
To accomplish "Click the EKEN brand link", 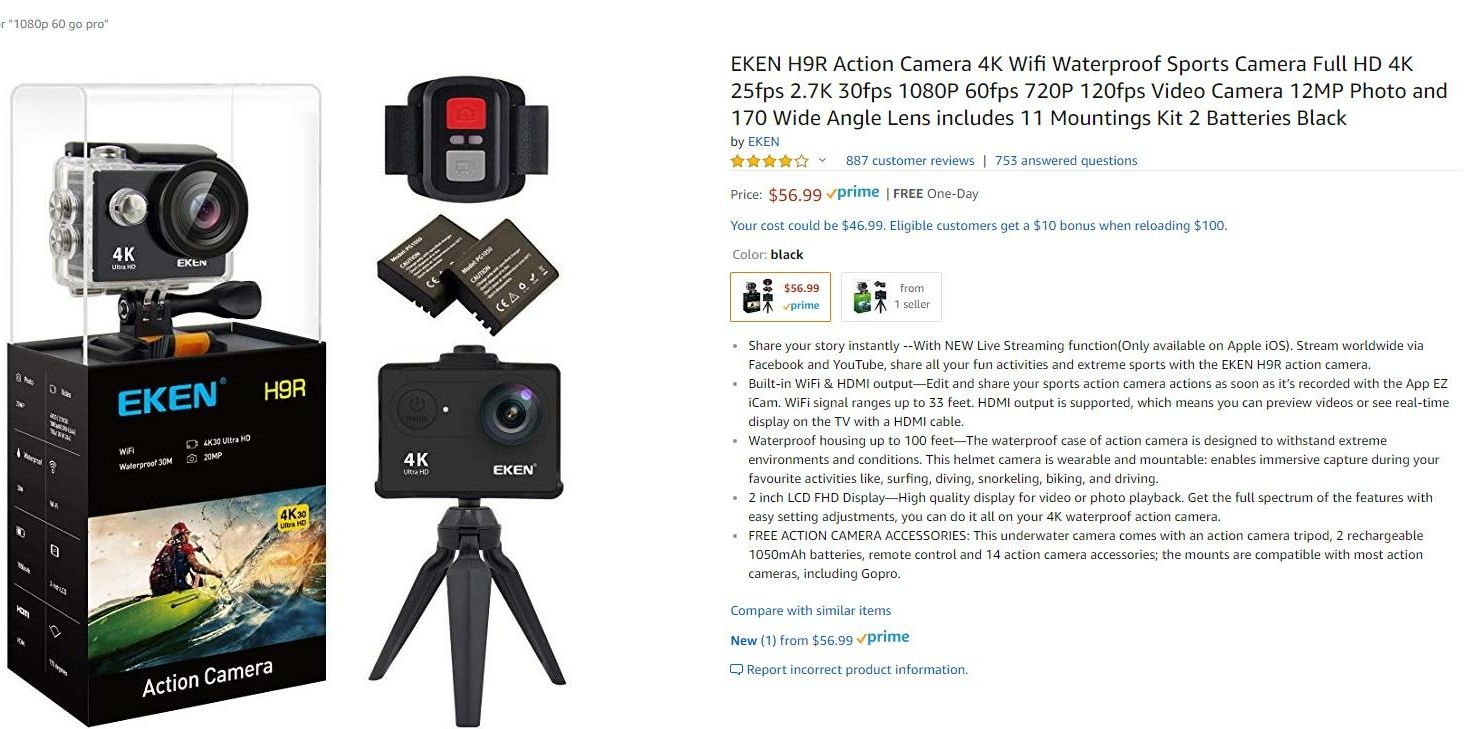I will coord(764,141).
